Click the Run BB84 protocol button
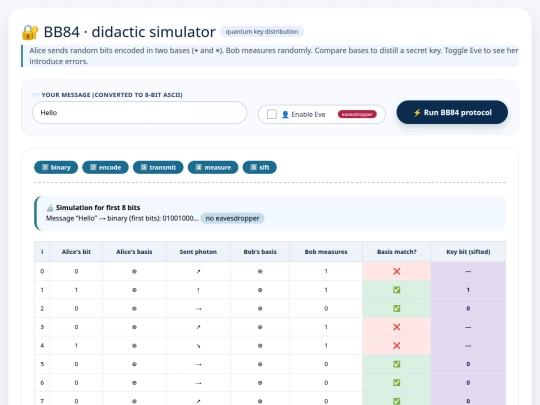Image resolution: width=540 pixels, height=405 pixels. pos(452,112)
